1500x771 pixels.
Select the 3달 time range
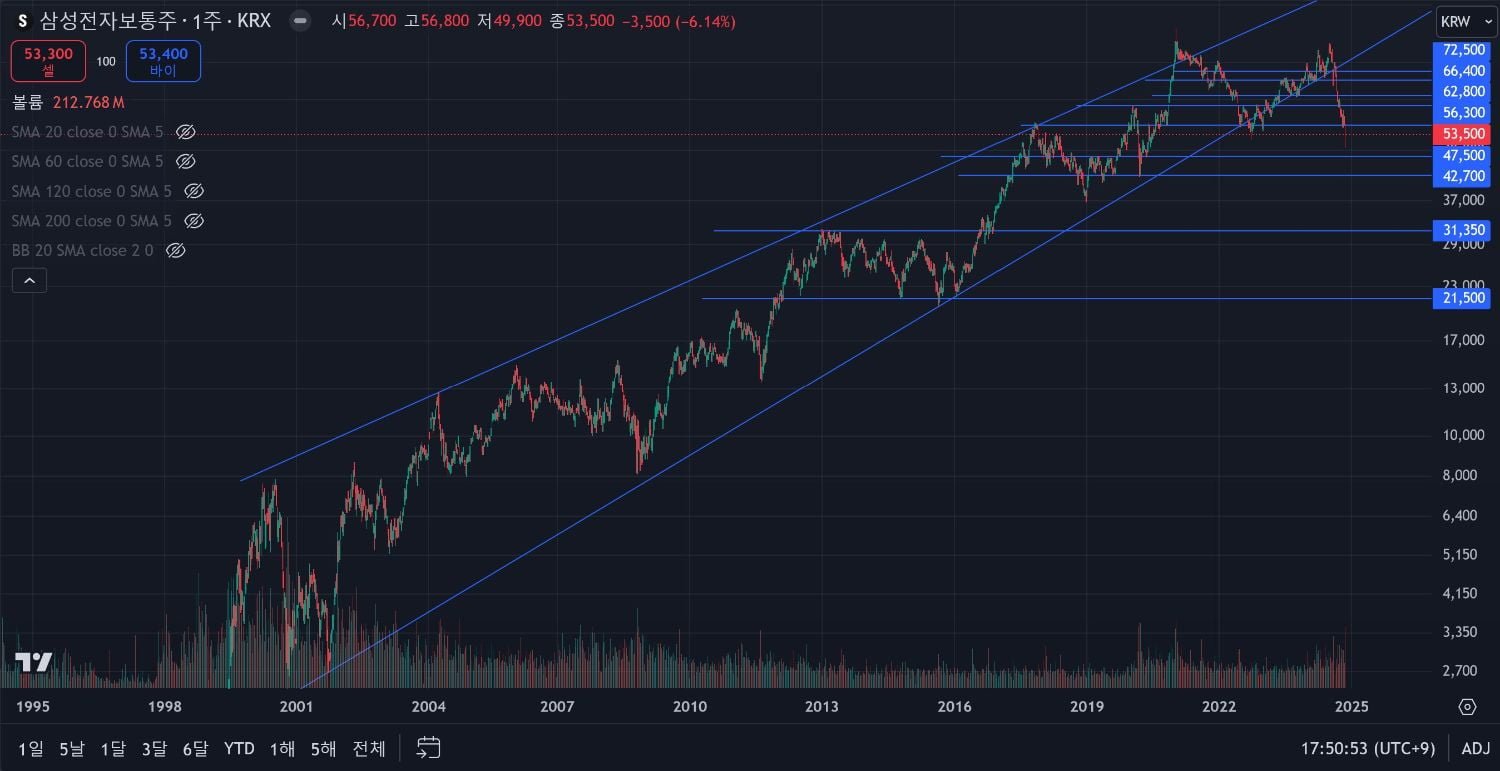[x=153, y=748]
